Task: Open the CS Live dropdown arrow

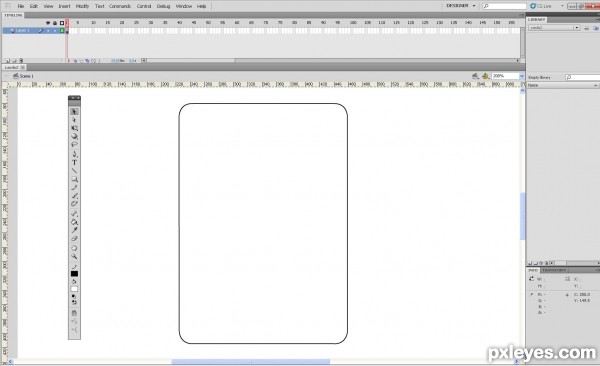Action: click(562, 6)
